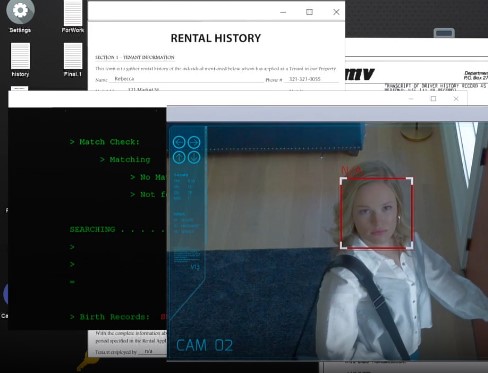488x373 pixels.
Task: Close the Rental History window
Action: coord(336,12)
